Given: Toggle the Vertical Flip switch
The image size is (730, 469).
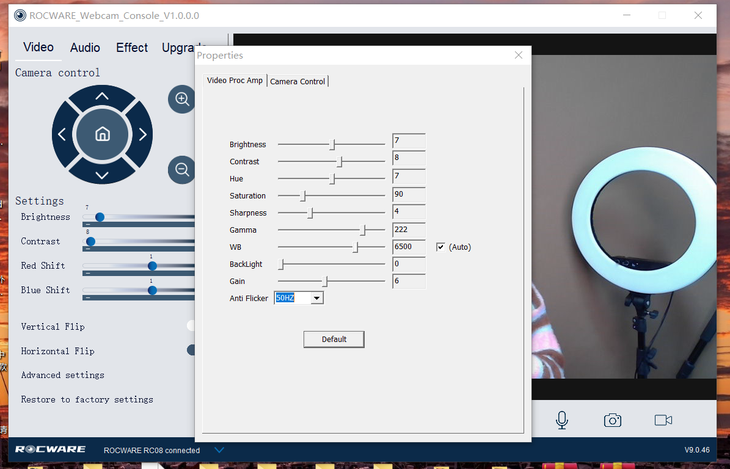Looking at the screenshot, I should (190, 326).
